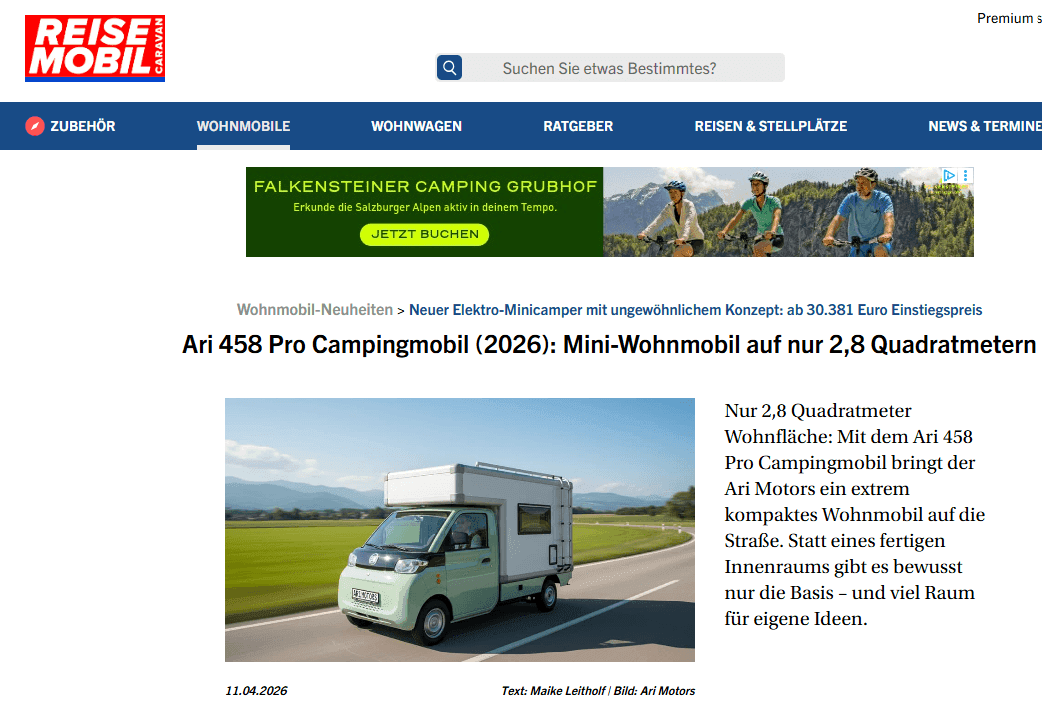Click the credit 'Text: Maike Leitholf'

tap(553, 691)
